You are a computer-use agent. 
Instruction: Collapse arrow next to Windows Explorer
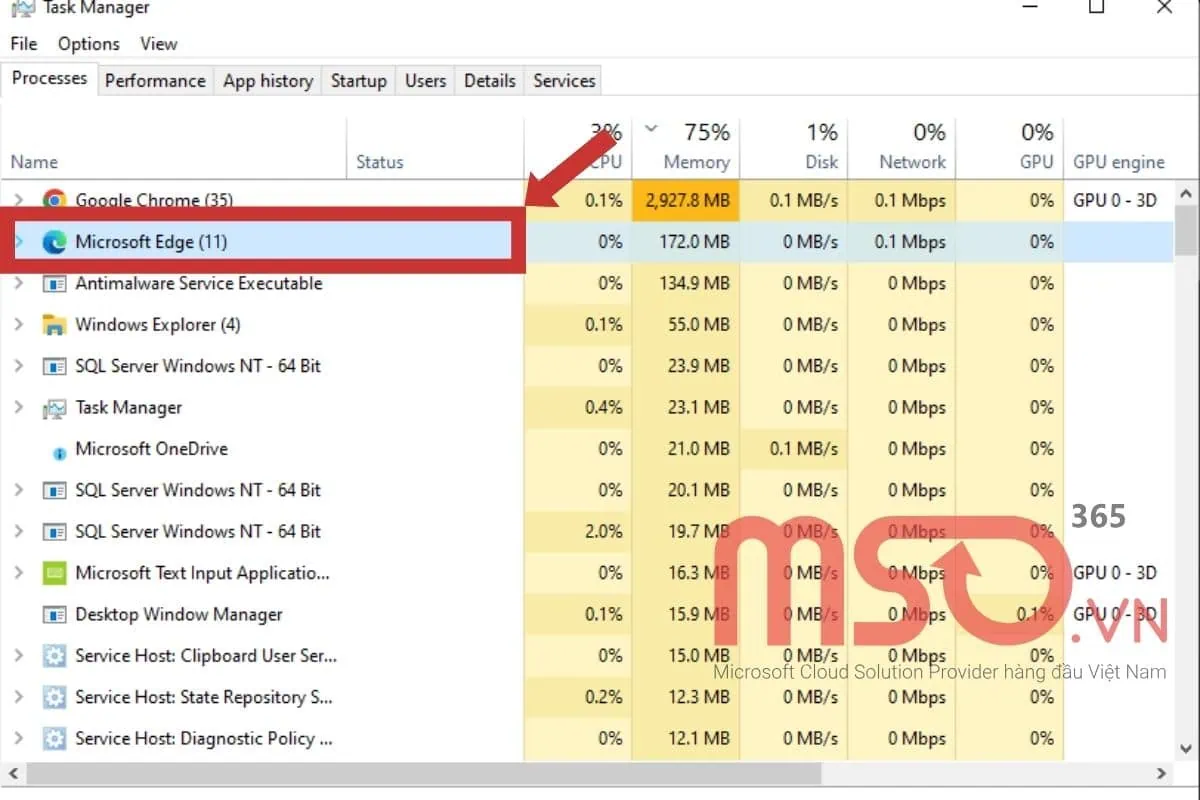[18, 324]
